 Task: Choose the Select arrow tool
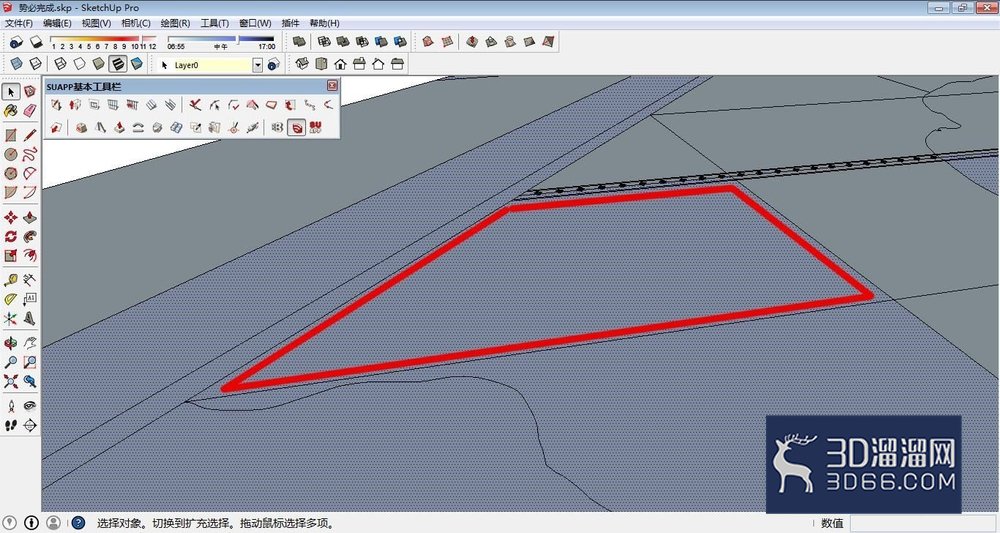[11, 92]
